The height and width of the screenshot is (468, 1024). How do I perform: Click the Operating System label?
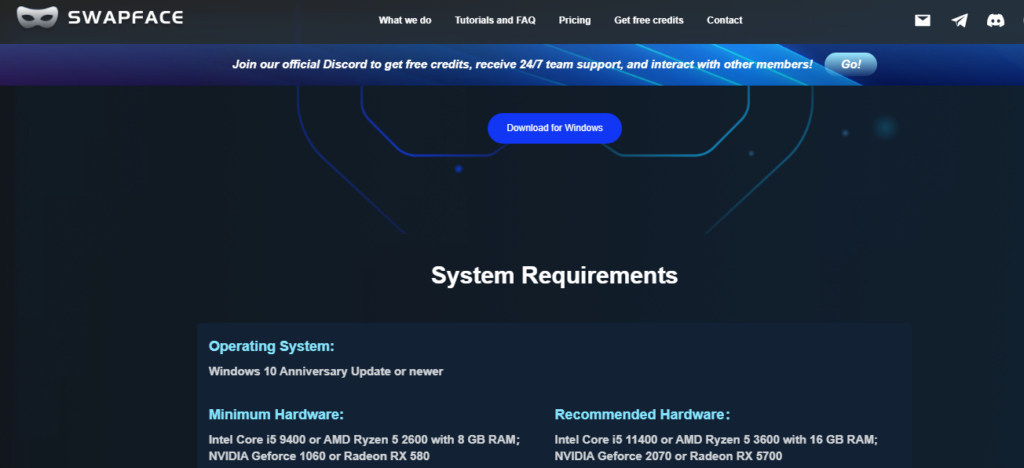click(x=271, y=346)
